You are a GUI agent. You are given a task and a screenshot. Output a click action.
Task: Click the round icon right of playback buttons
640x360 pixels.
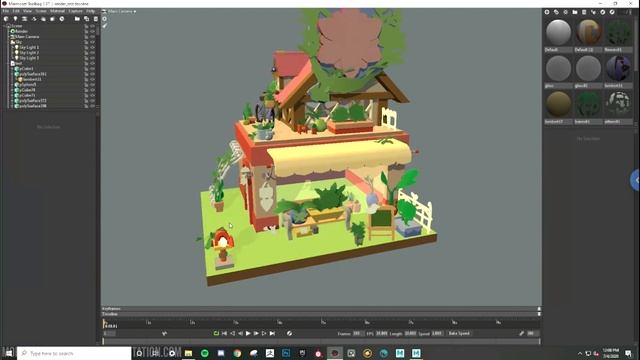click(289, 333)
